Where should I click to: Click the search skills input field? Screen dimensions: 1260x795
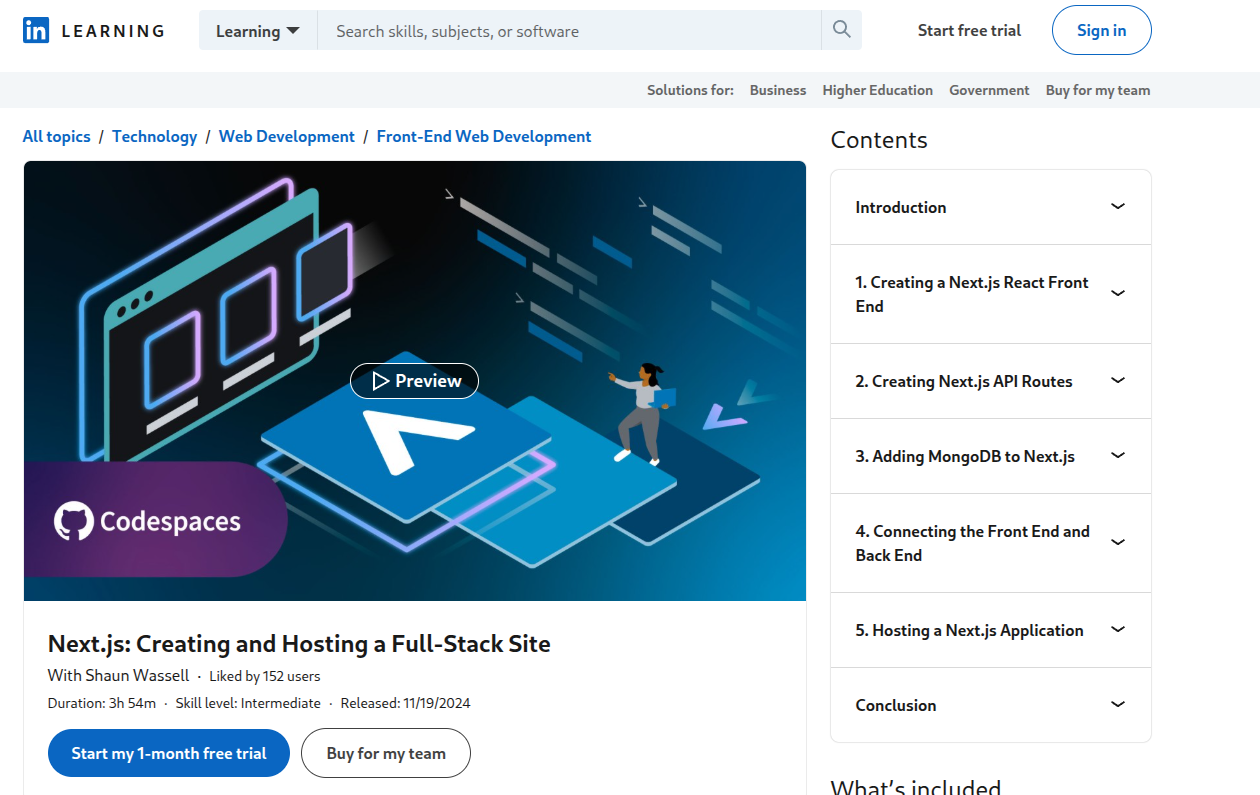point(569,31)
